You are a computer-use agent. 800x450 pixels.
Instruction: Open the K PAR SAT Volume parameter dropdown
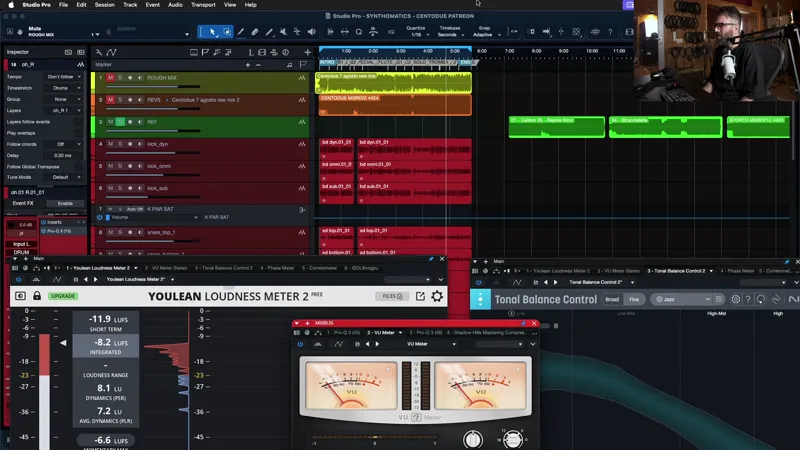154,217
